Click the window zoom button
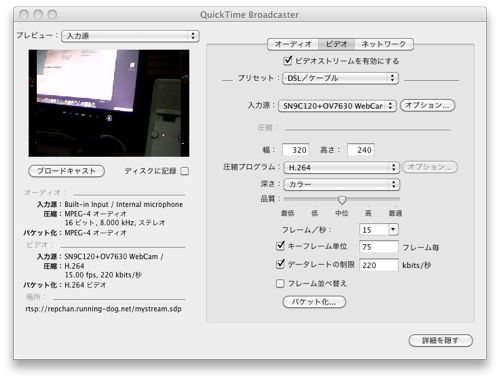 [52, 14]
